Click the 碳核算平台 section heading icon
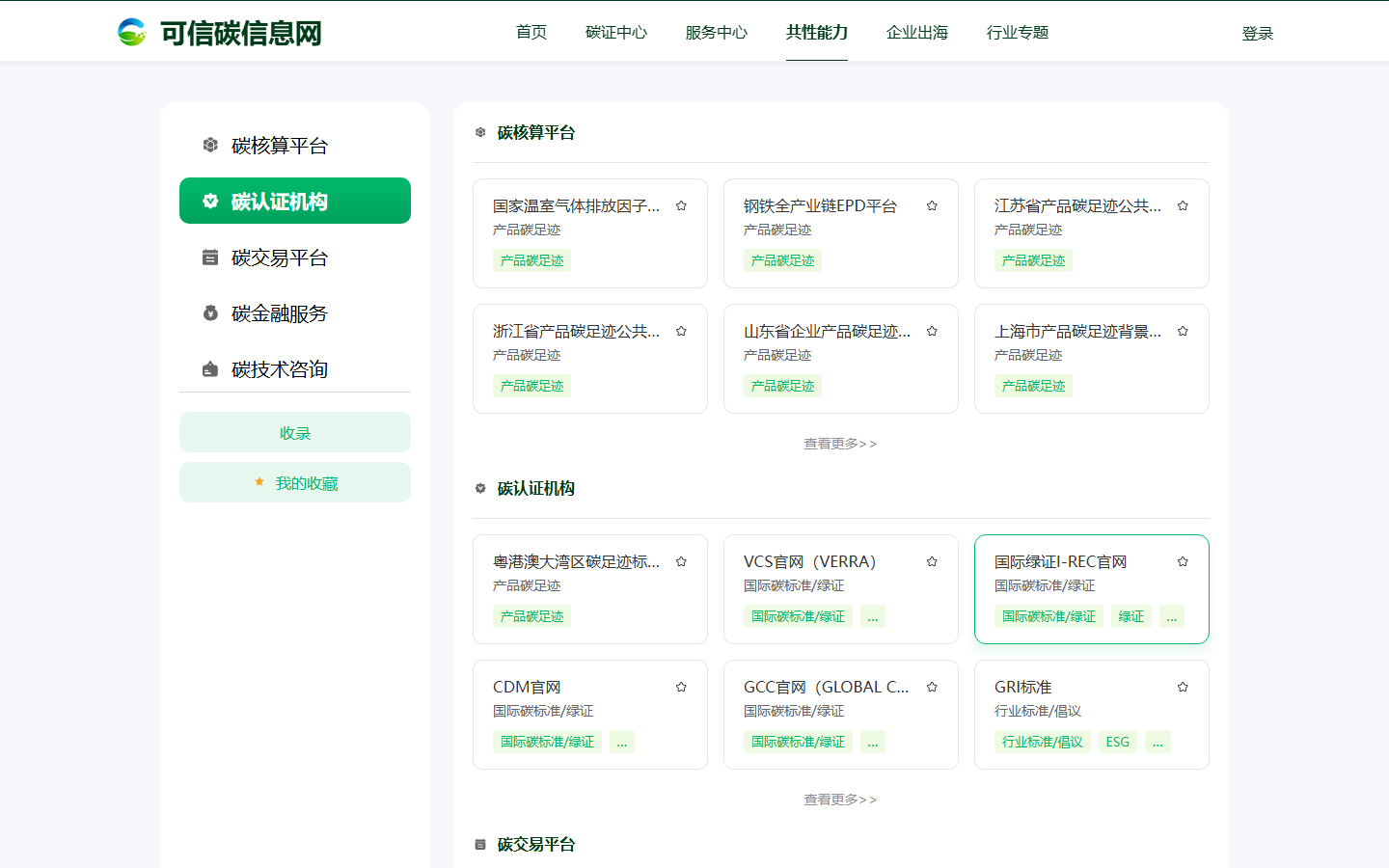This screenshot has width=1389, height=868. tap(480, 132)
